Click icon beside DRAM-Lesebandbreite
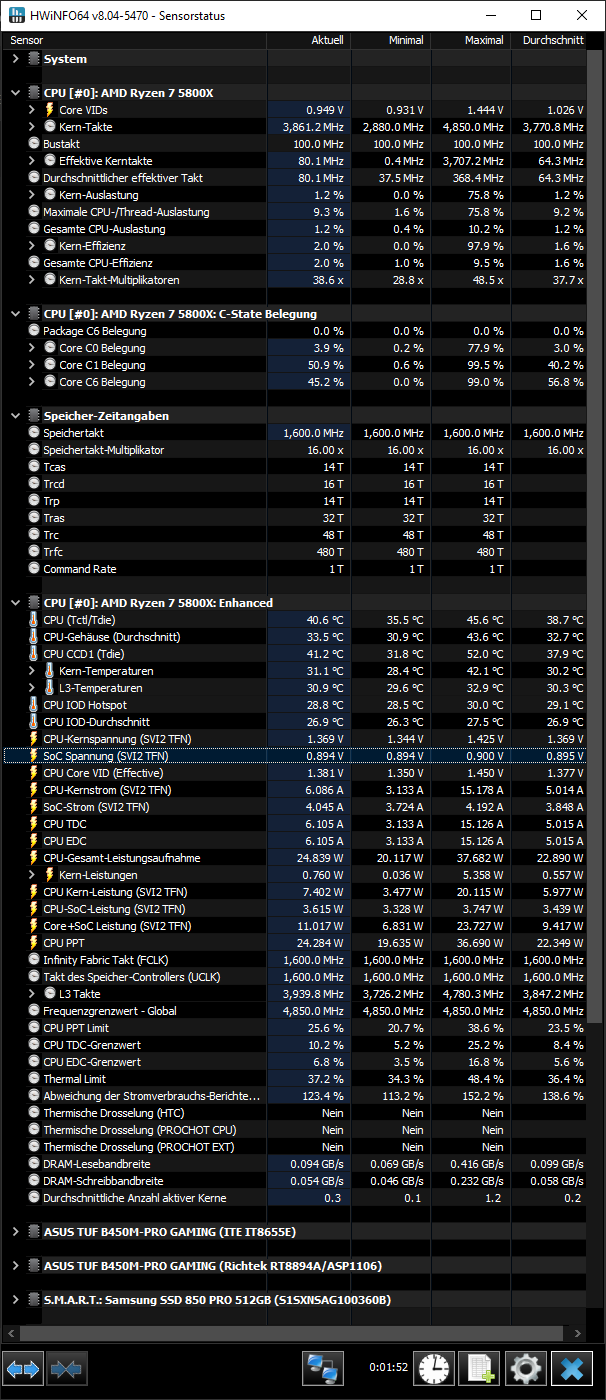Viewport: 606px width, 1400px height. [x=34, y=1164]
